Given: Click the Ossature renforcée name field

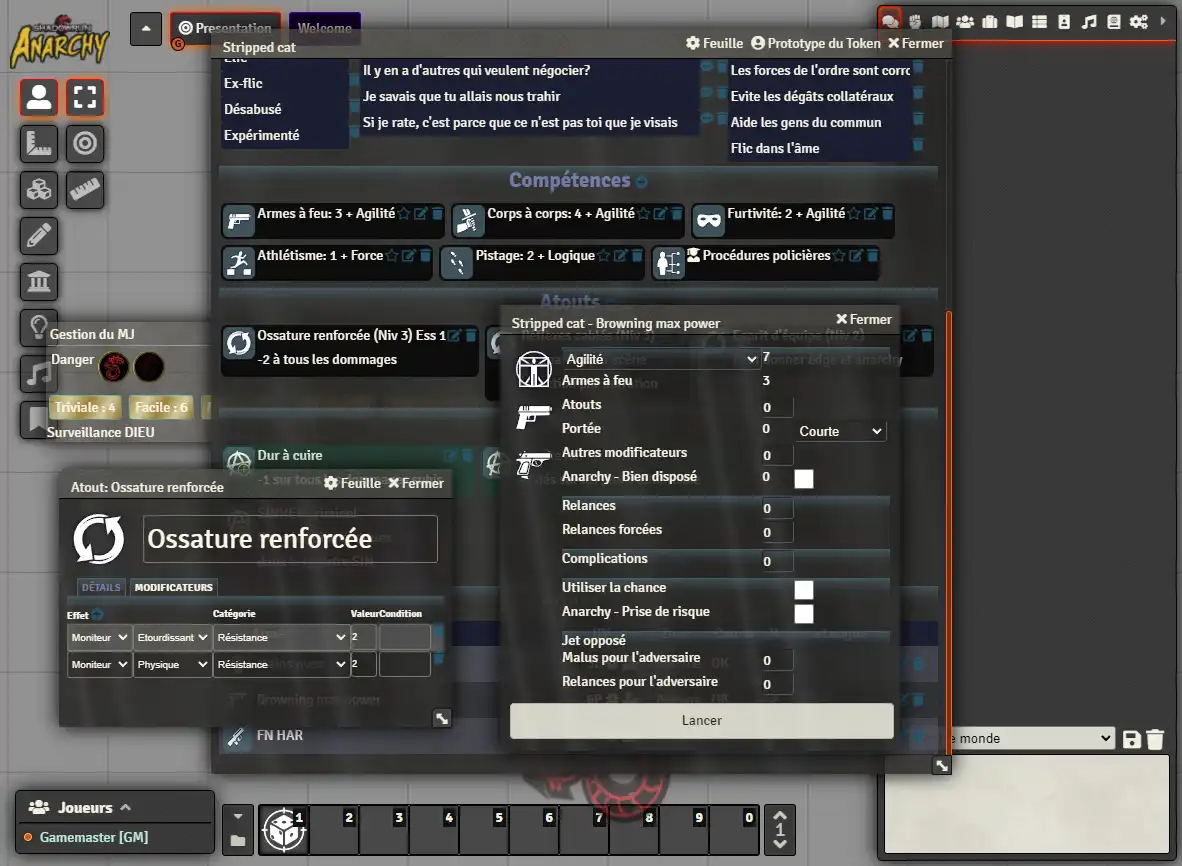Looking at the screenshot, I should click(x=290, y=539).
